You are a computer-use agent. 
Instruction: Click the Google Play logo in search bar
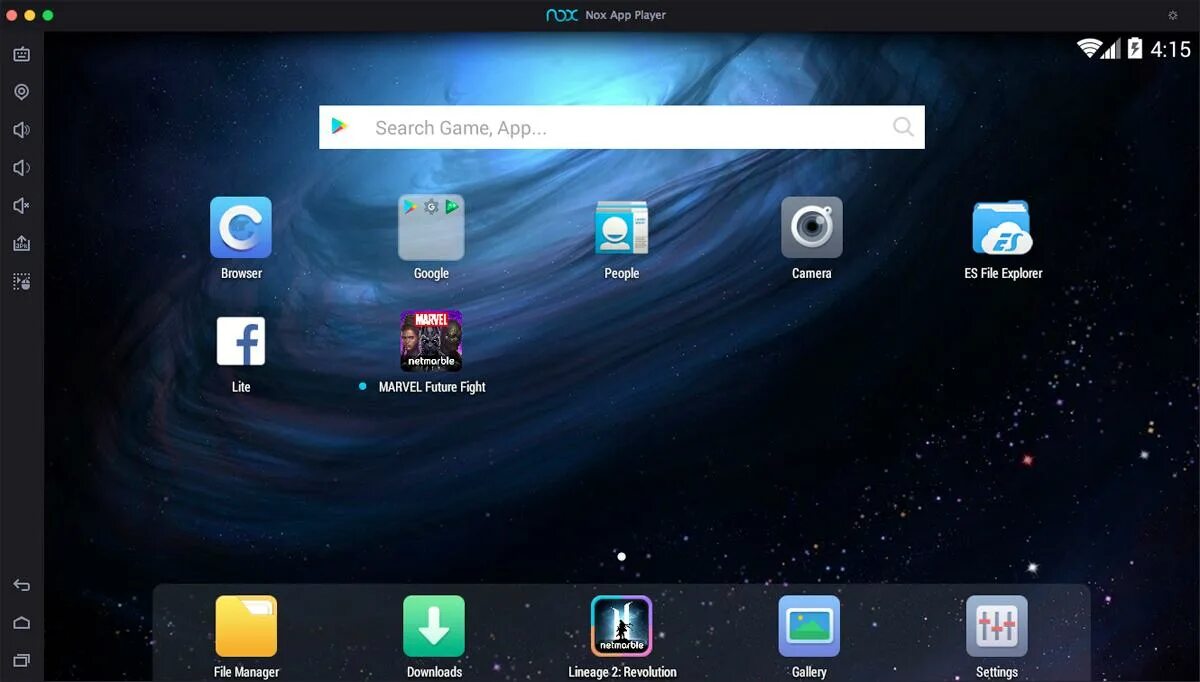[340, 127]
